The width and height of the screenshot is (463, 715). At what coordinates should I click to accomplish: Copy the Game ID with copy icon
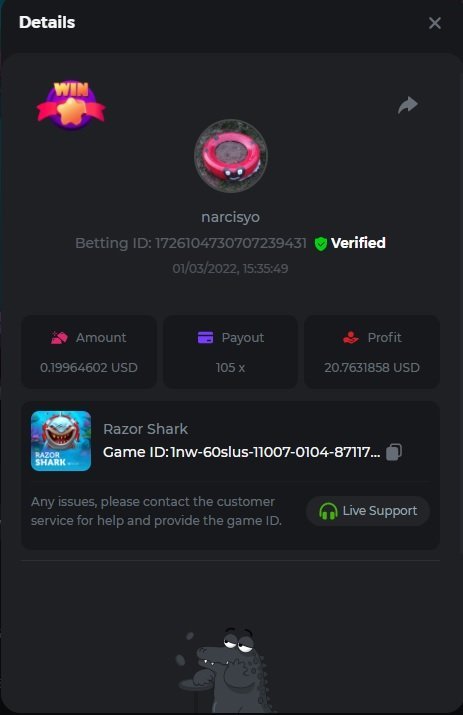(x=394, y=452)
